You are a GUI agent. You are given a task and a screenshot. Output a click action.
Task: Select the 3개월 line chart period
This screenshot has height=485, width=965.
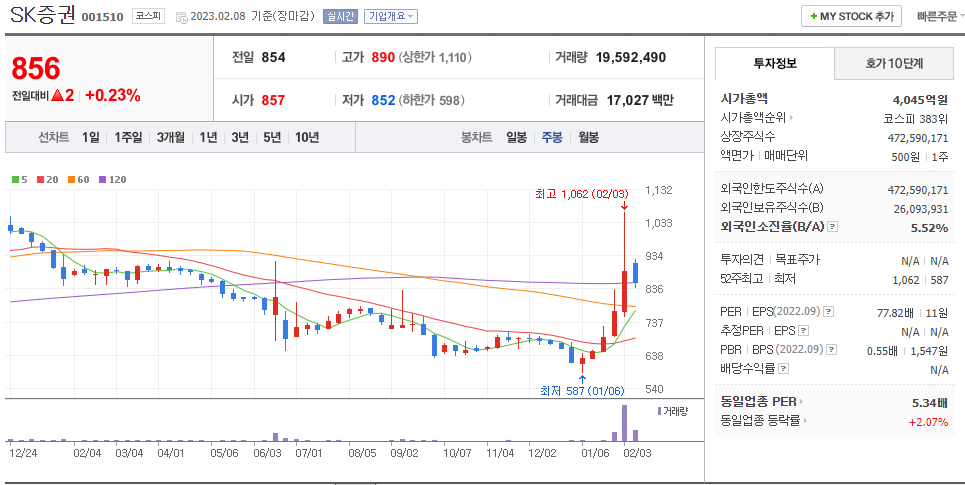point(170,137)
